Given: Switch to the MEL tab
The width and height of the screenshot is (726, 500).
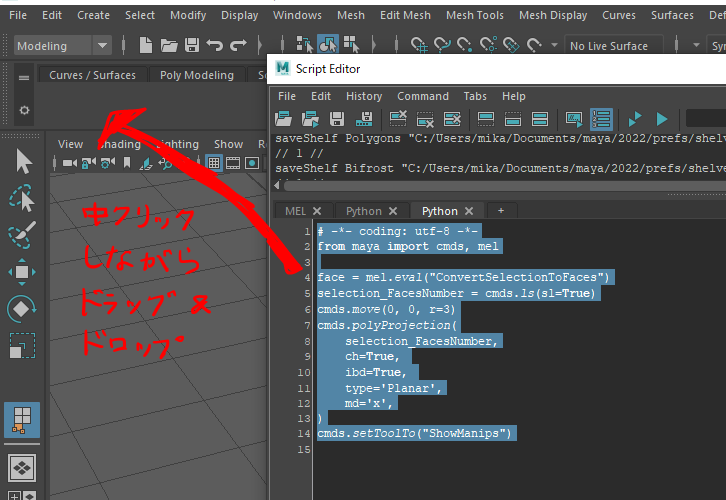Looking at the screenshot, I should point(295,211).
